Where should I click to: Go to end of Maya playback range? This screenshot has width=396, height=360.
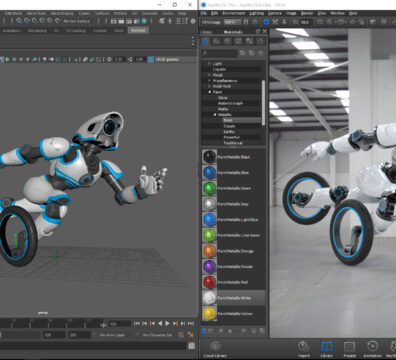coord(191,323)
